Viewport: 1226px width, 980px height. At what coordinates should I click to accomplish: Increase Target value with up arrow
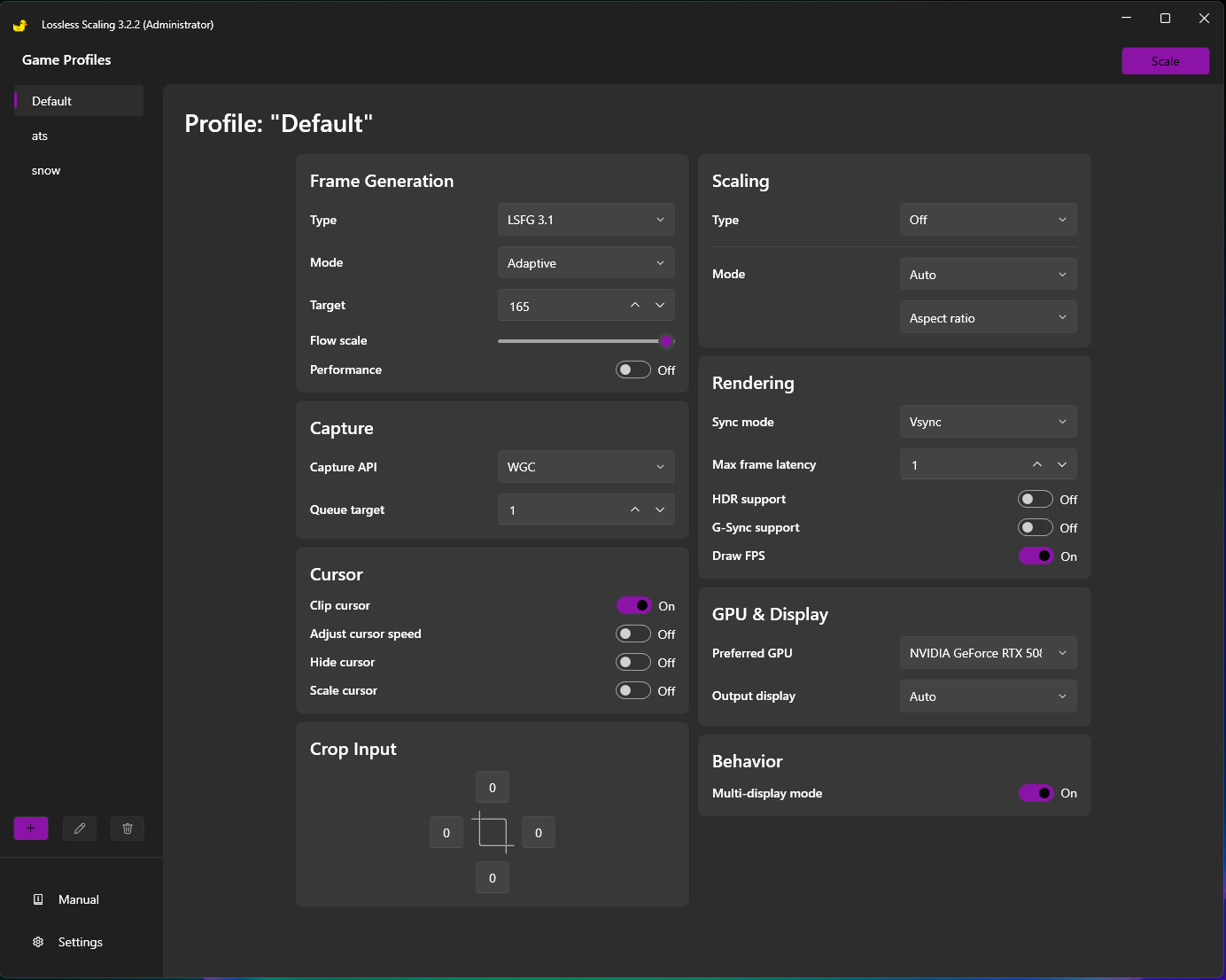(635, 305)
